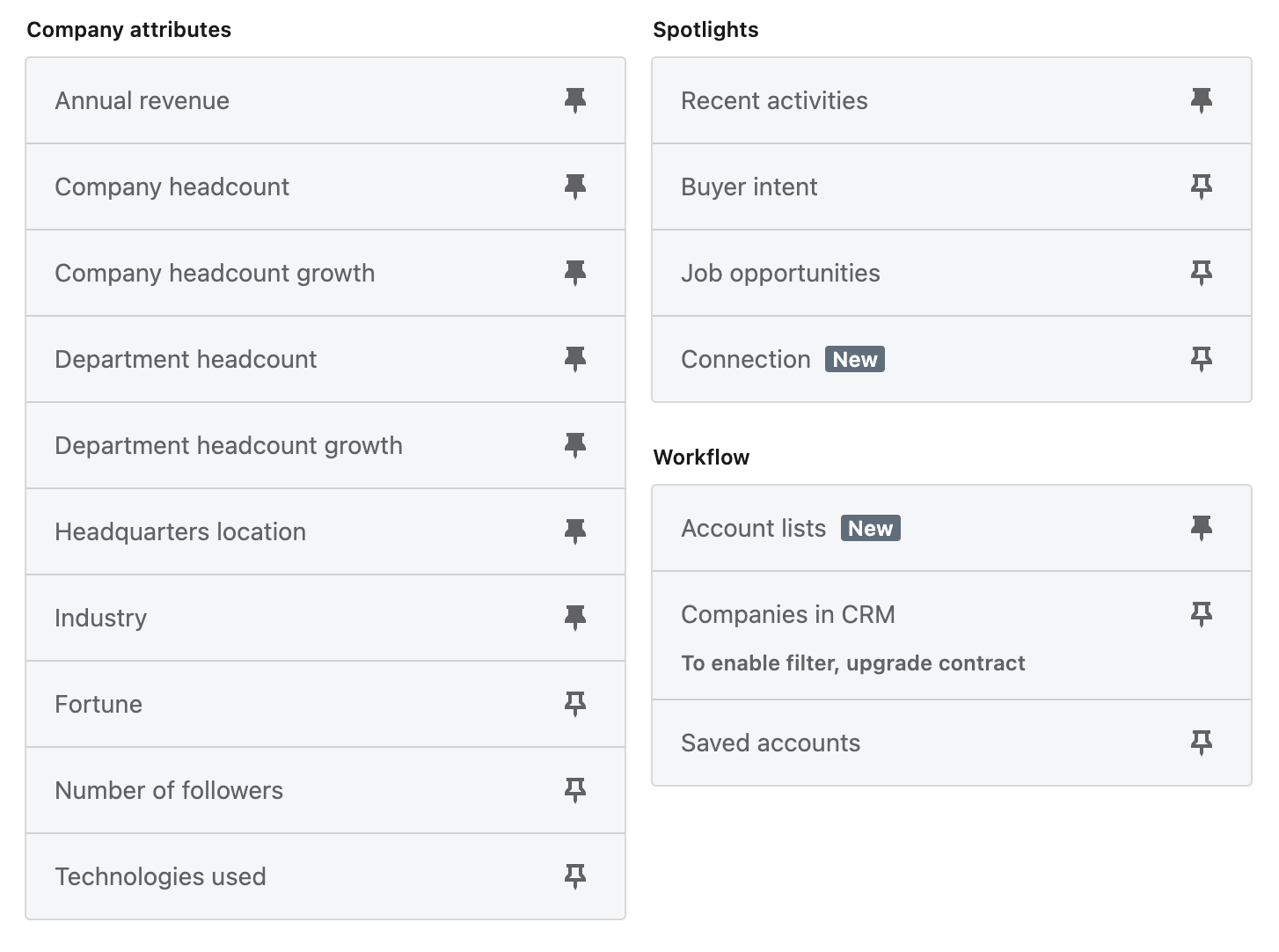1279x952 pixels.
Task: Pin the Buyer intent spotlight
Action: pos(1201,187)
